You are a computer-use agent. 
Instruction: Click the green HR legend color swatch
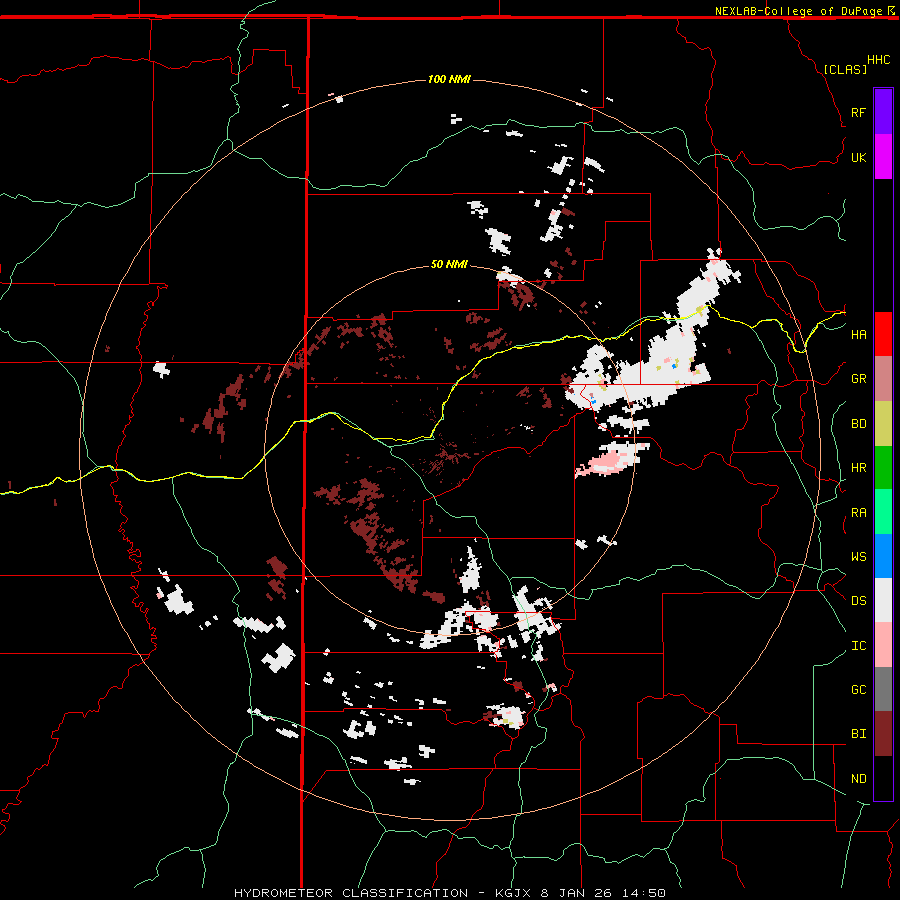[x=883, y=468]
